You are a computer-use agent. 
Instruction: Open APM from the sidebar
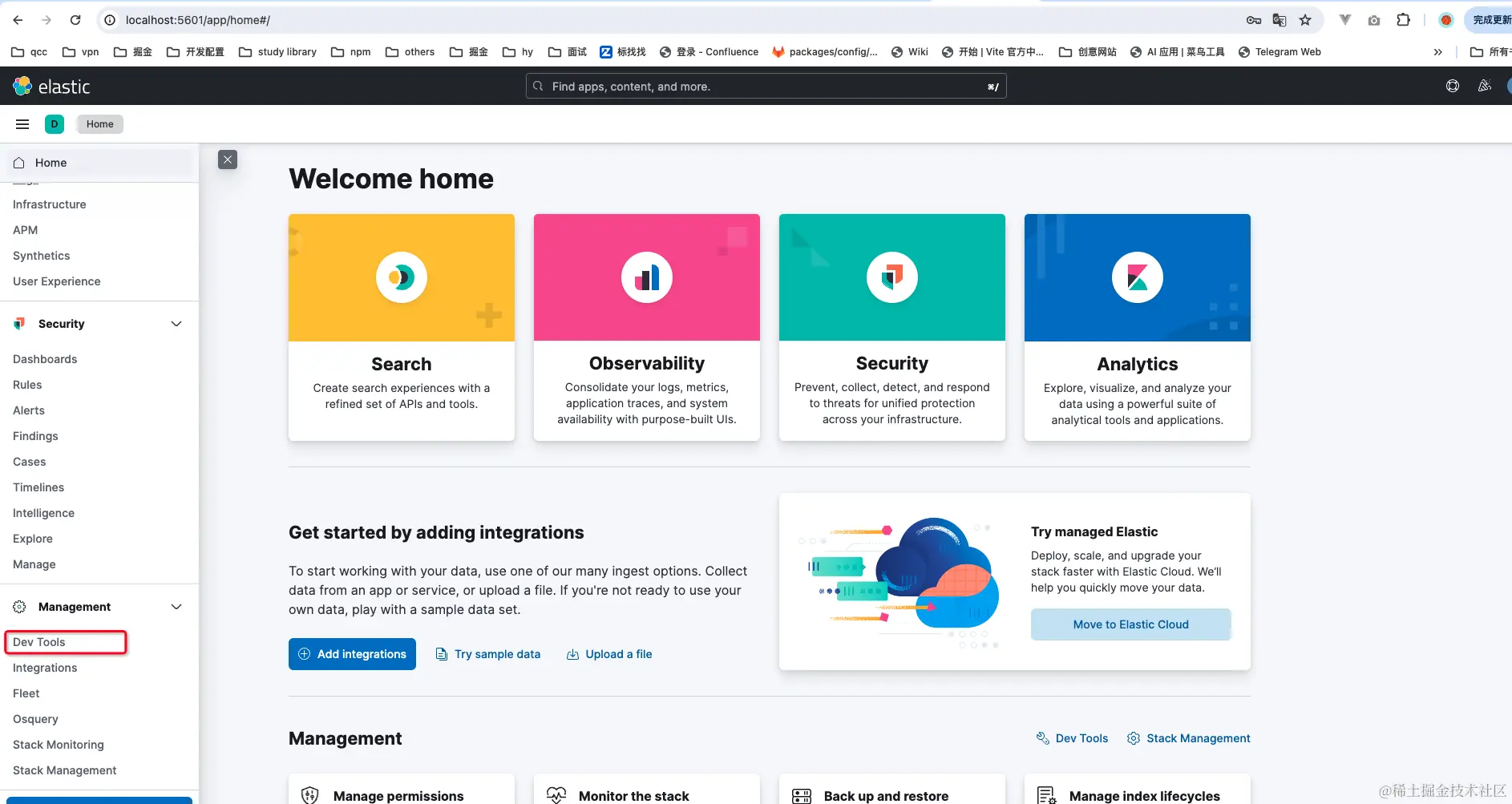tap(26, 230)
